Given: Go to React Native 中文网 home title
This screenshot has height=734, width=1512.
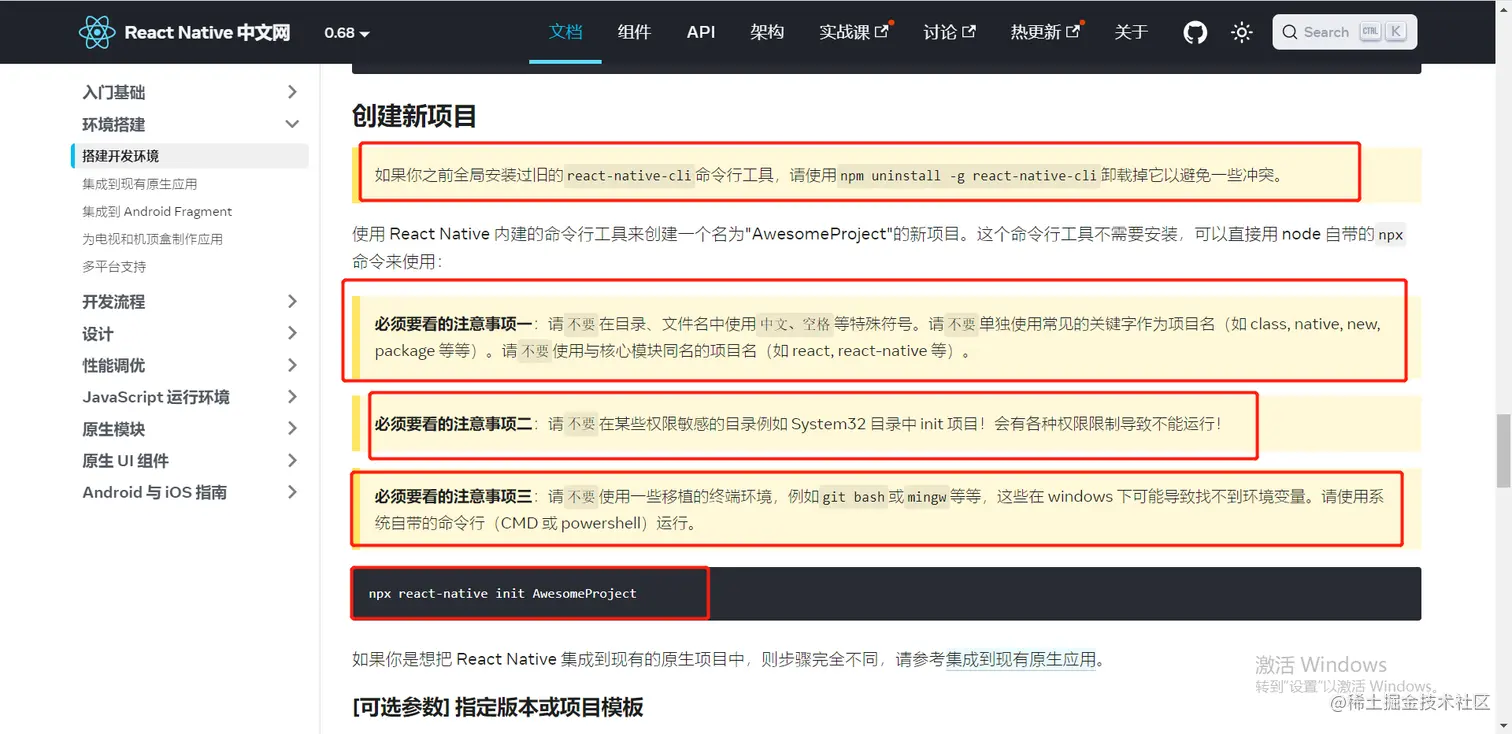Looking at the screenshot, I should [207, 32].
